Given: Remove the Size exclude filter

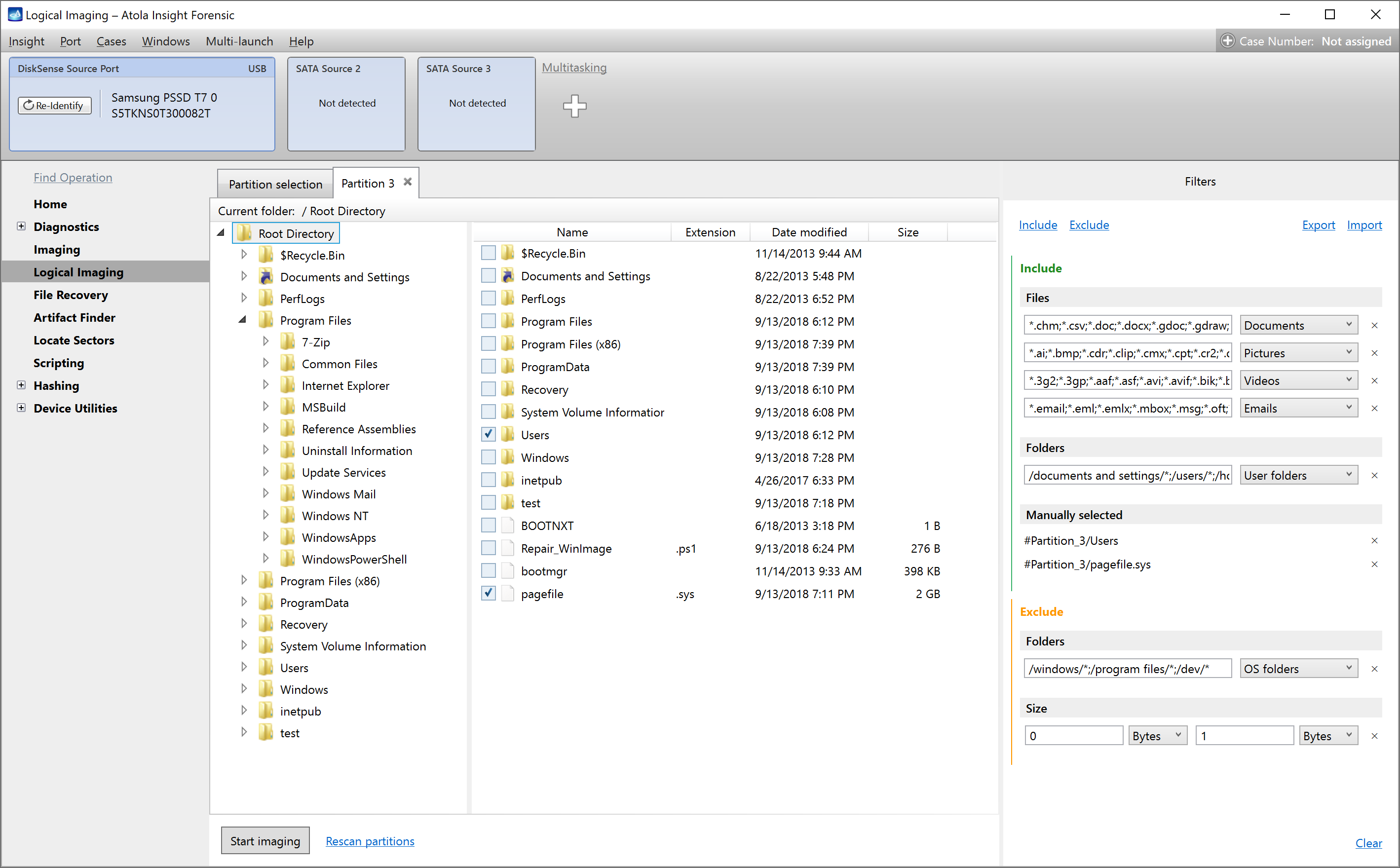Looking at the screenshot, I should 1375,736.
